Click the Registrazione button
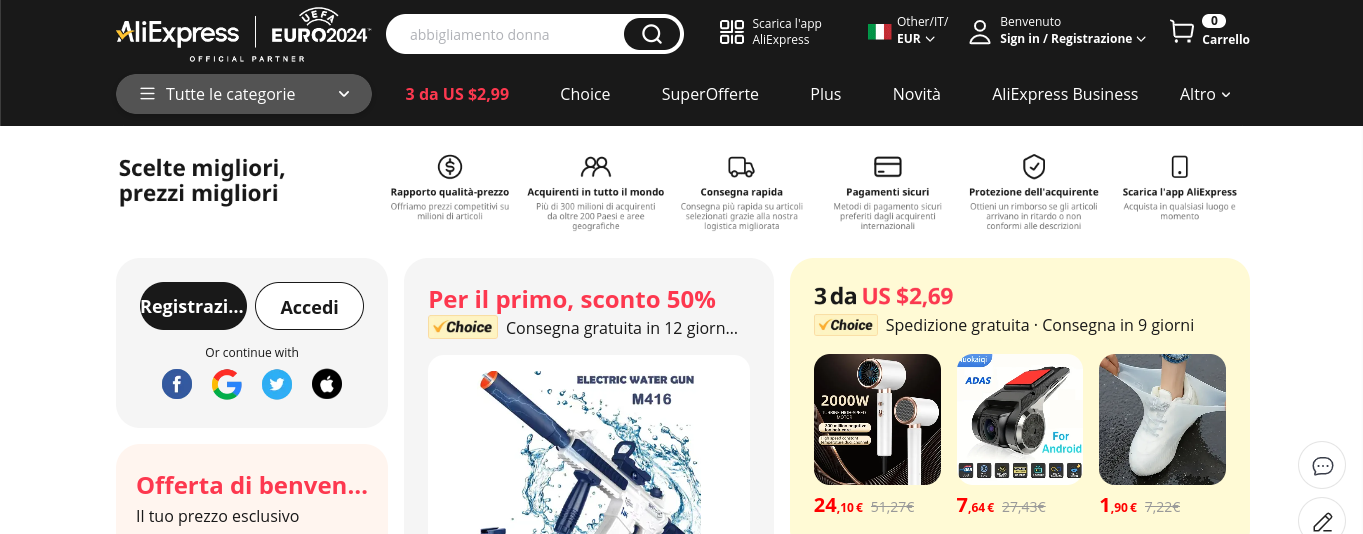Viewport: 1363px width, 534px height. tap(193, 306)
